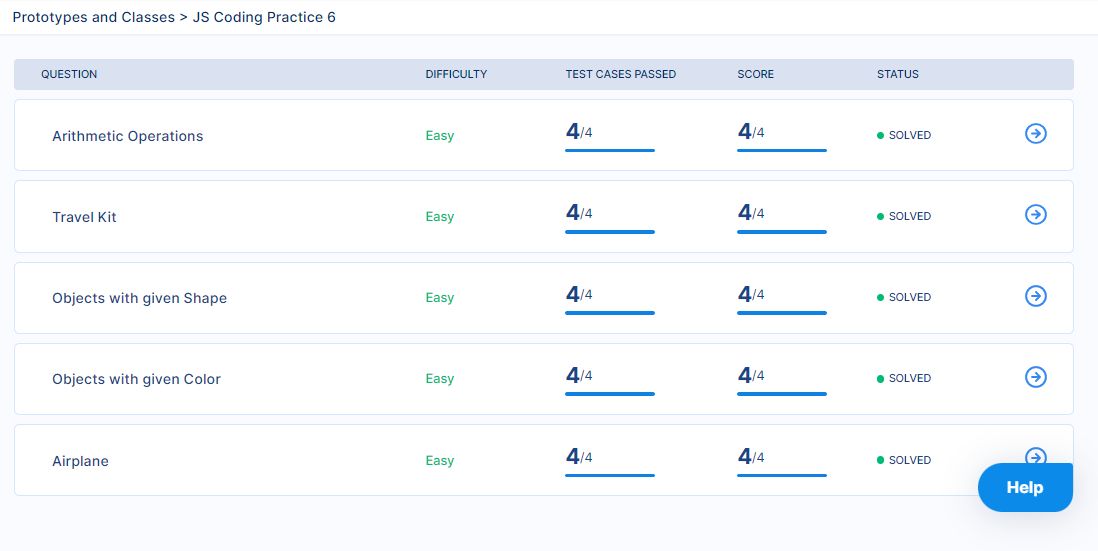
Task: Click the DIFFICULTY column header
Action: point(456,74)
